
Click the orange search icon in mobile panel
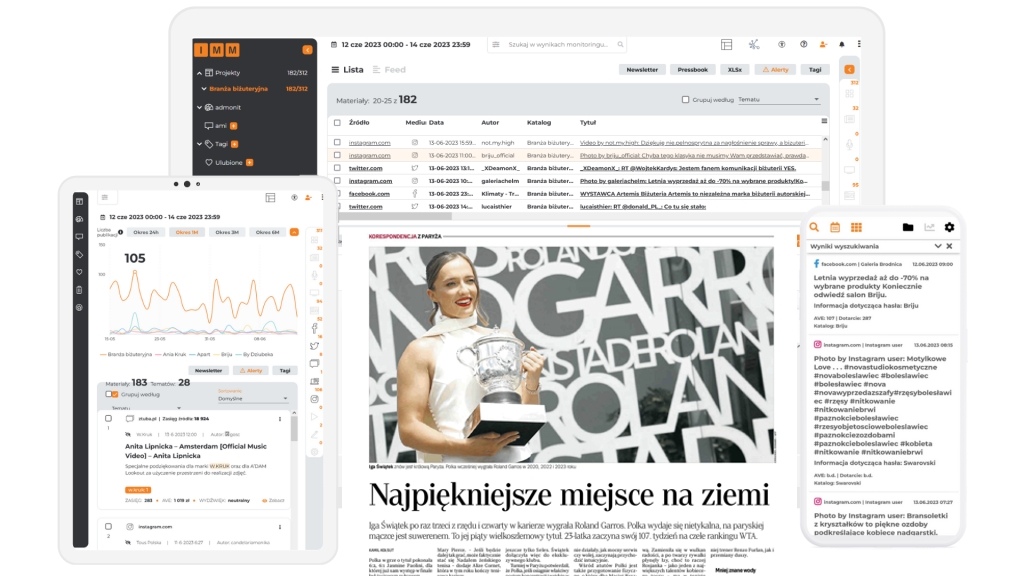click(x=814, y=227)
